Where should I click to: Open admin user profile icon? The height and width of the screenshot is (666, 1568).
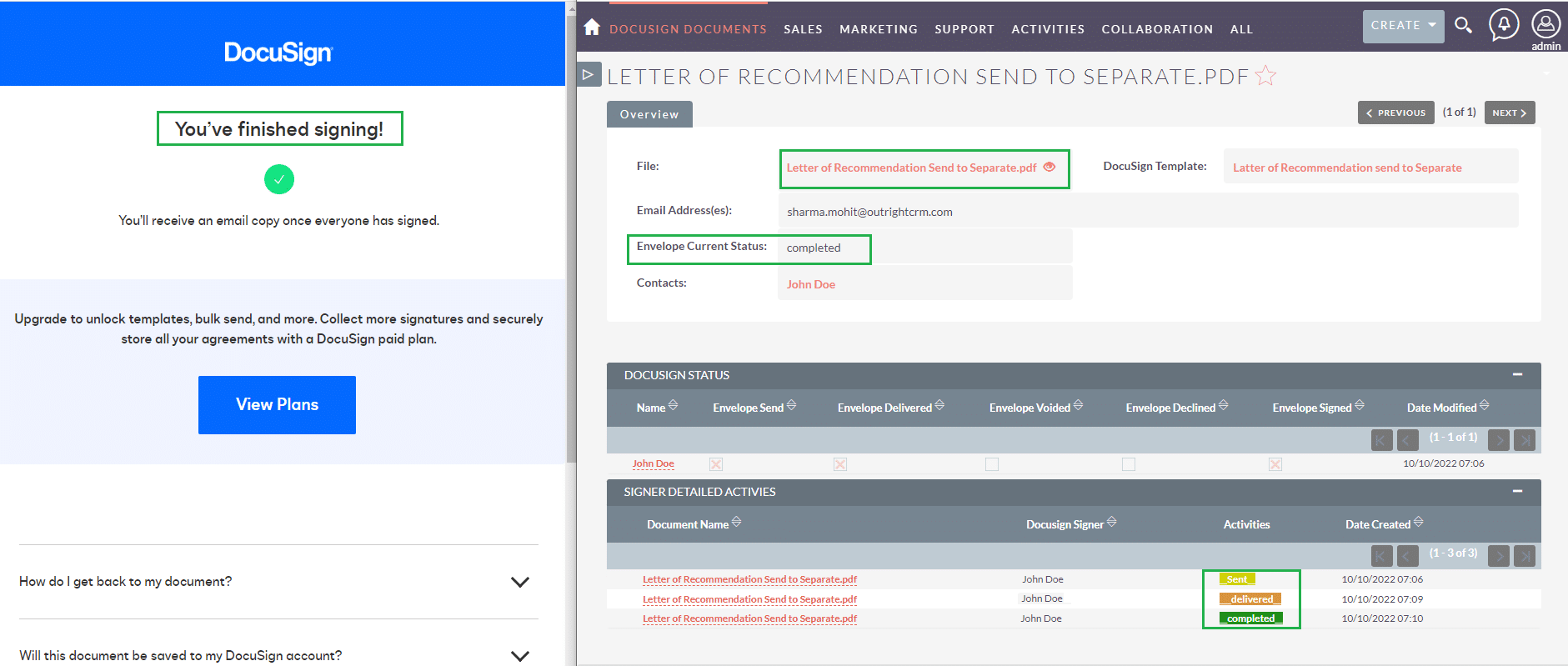pyautogui.click(x=1545, y=25)
